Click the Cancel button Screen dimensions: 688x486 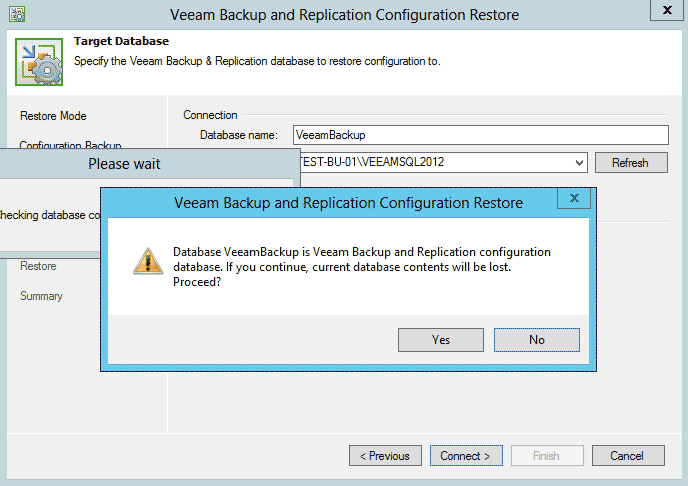coord(628,456)
